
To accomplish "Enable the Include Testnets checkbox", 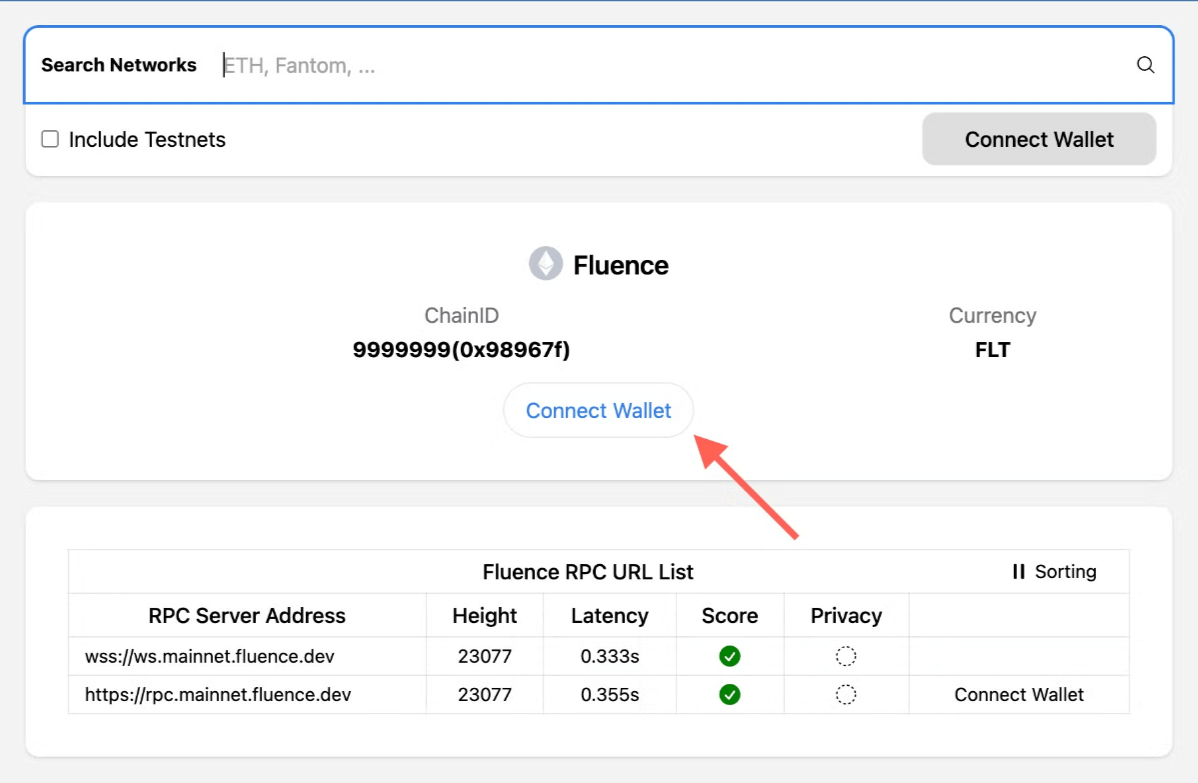I will tap(50, 138).
